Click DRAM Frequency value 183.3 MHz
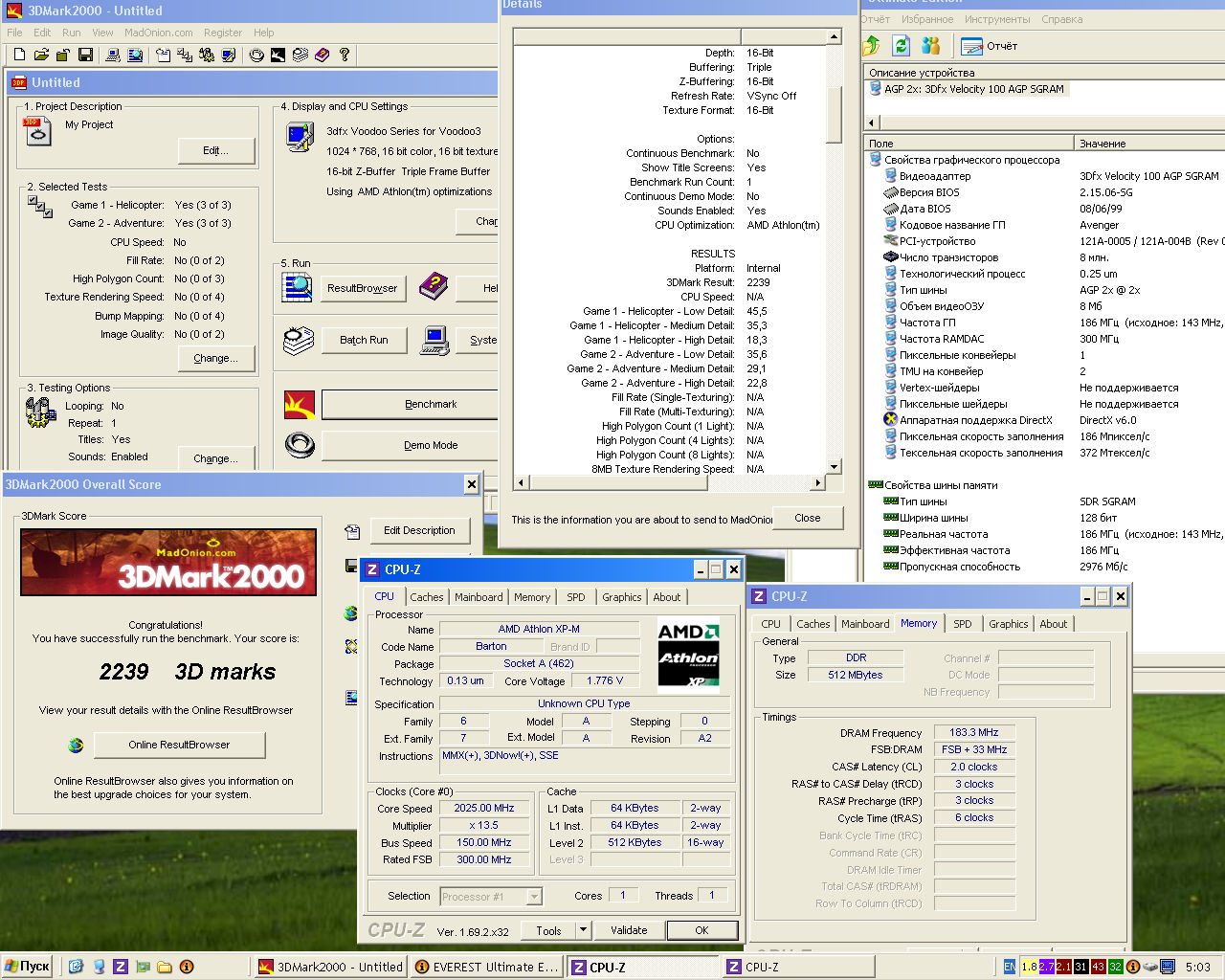The width and height of the screenshot is (1225, 980). pos(973,732)
